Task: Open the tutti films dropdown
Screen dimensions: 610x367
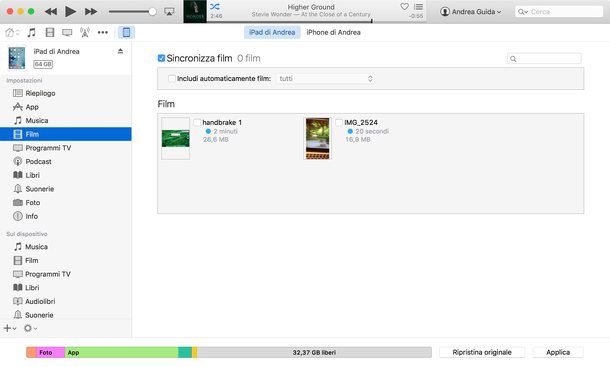Action: coord(325,79)
